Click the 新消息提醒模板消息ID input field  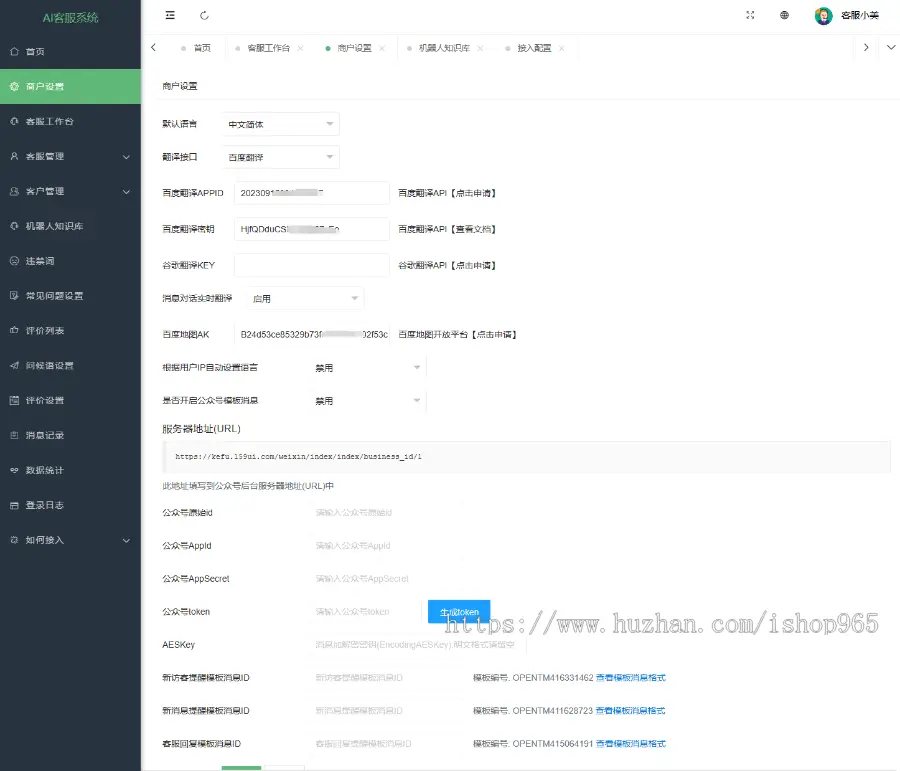pos(387,711)
